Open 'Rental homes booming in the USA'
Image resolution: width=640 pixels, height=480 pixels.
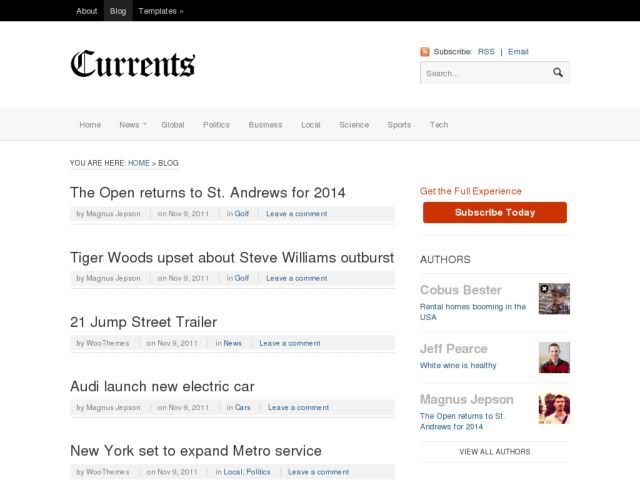point(472,312)
